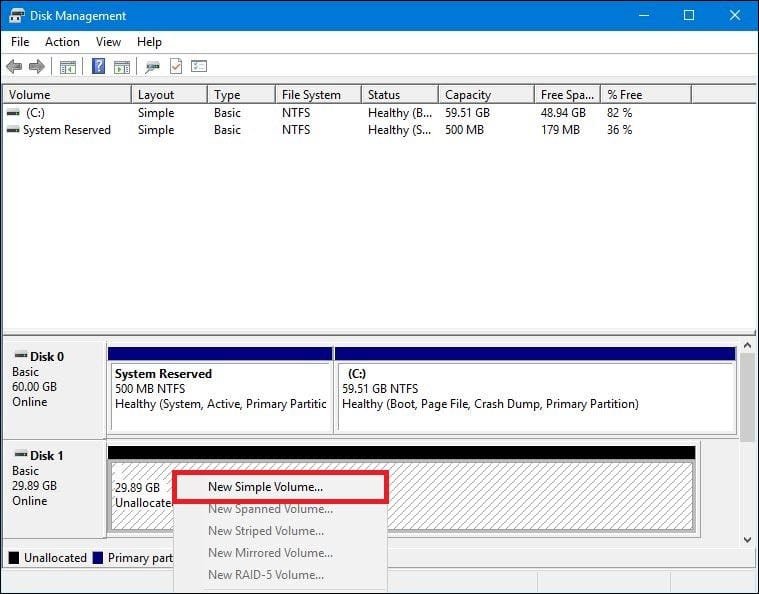
Task: Click the greyed New RAID-5 Volume entry
Action: pyautogui.click(x=280, y=575)
